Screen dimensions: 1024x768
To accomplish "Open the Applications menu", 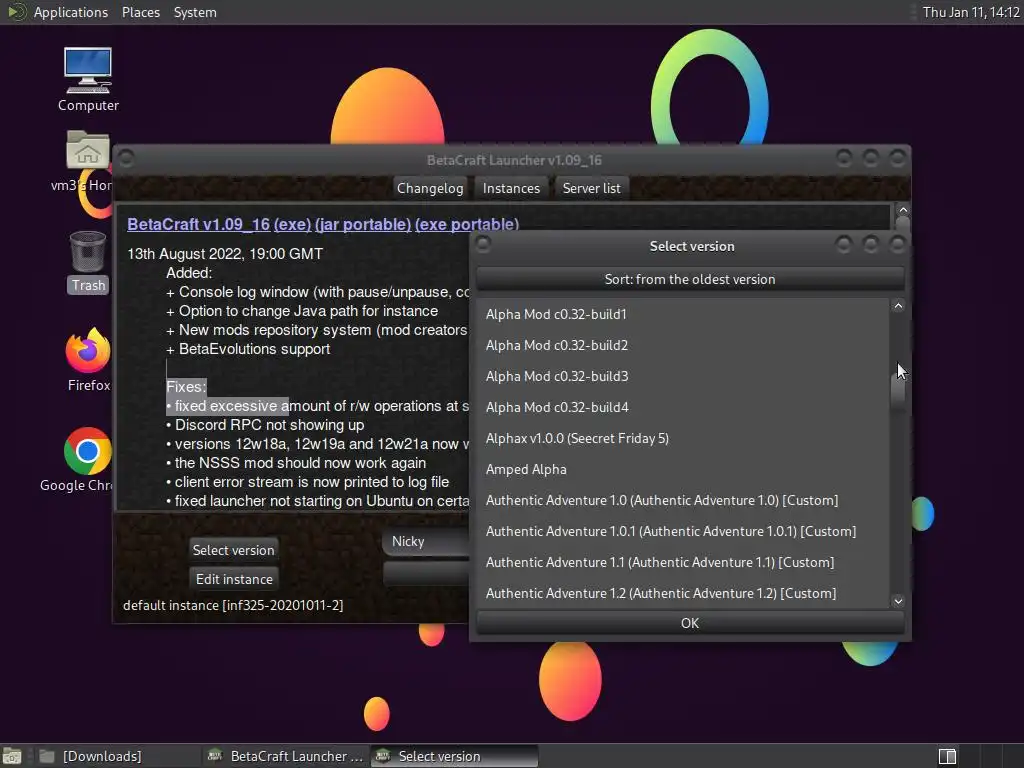I will coord(71,12).
